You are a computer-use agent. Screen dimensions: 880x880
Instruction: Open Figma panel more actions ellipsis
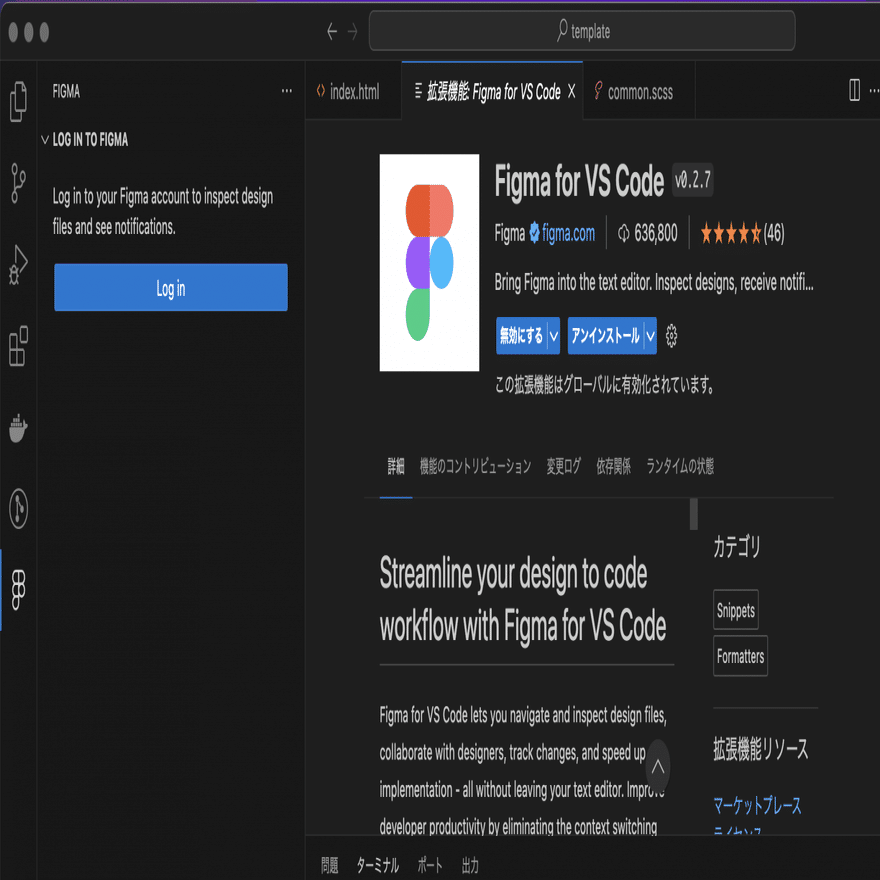pos(287,91)
